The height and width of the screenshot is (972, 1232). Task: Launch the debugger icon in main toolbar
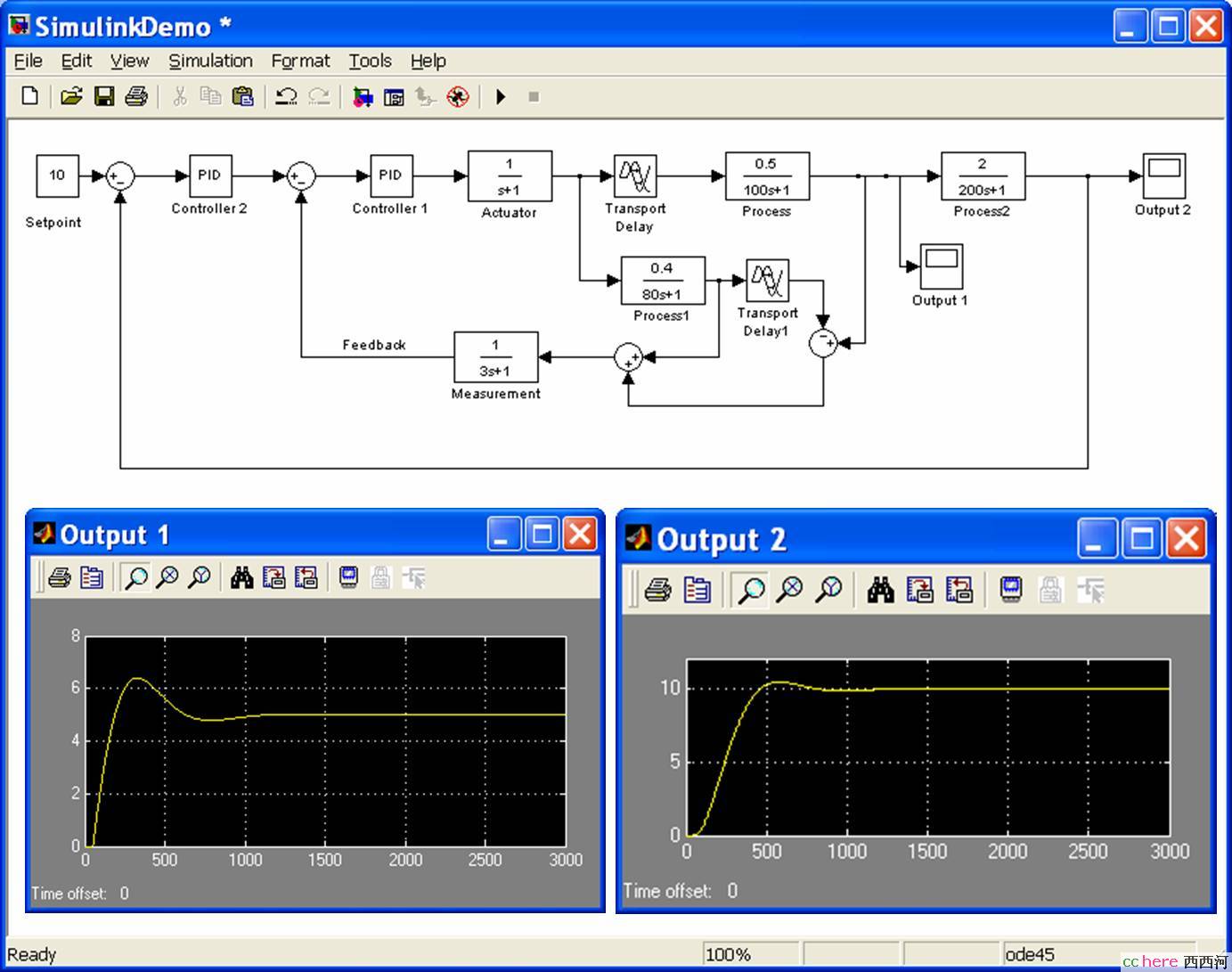click(458, 96)
